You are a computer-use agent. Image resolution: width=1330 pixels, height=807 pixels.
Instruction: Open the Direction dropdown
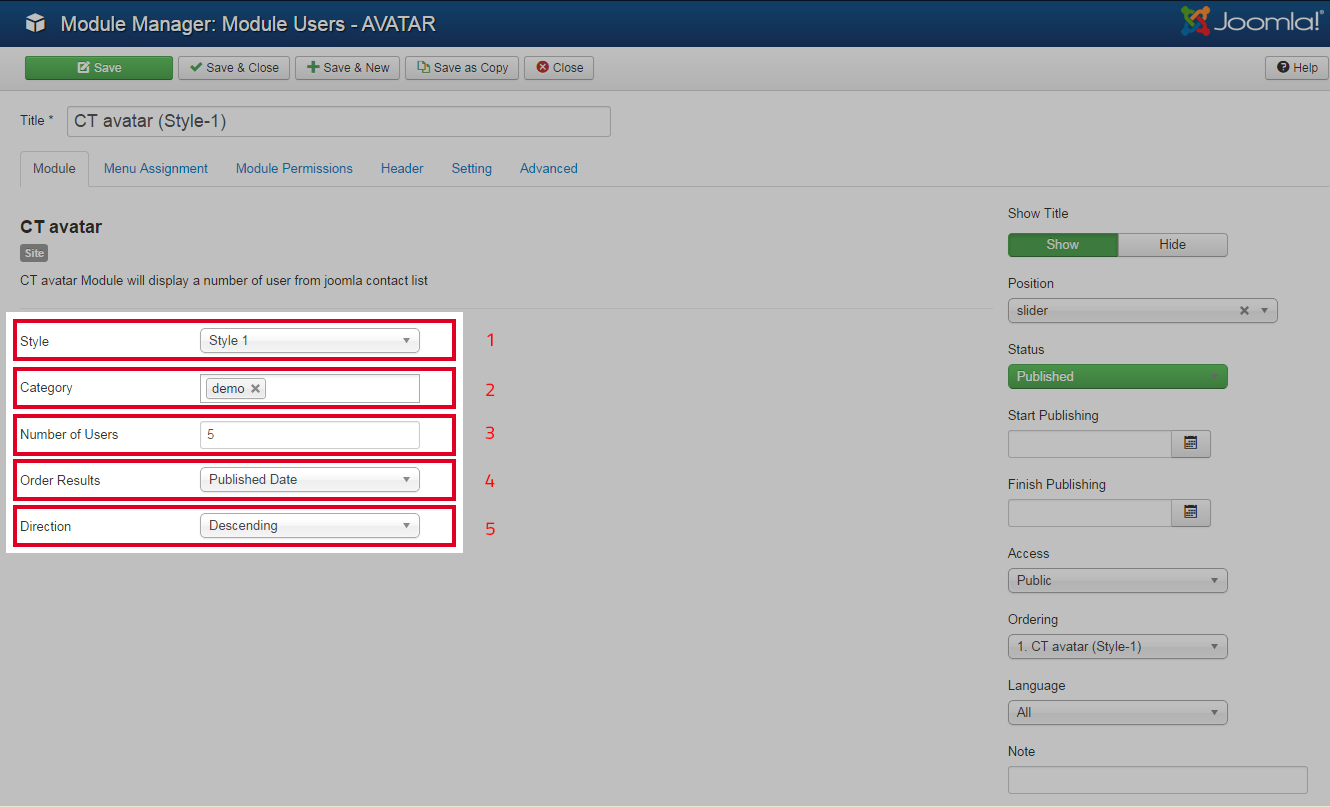tap(310, 526)
